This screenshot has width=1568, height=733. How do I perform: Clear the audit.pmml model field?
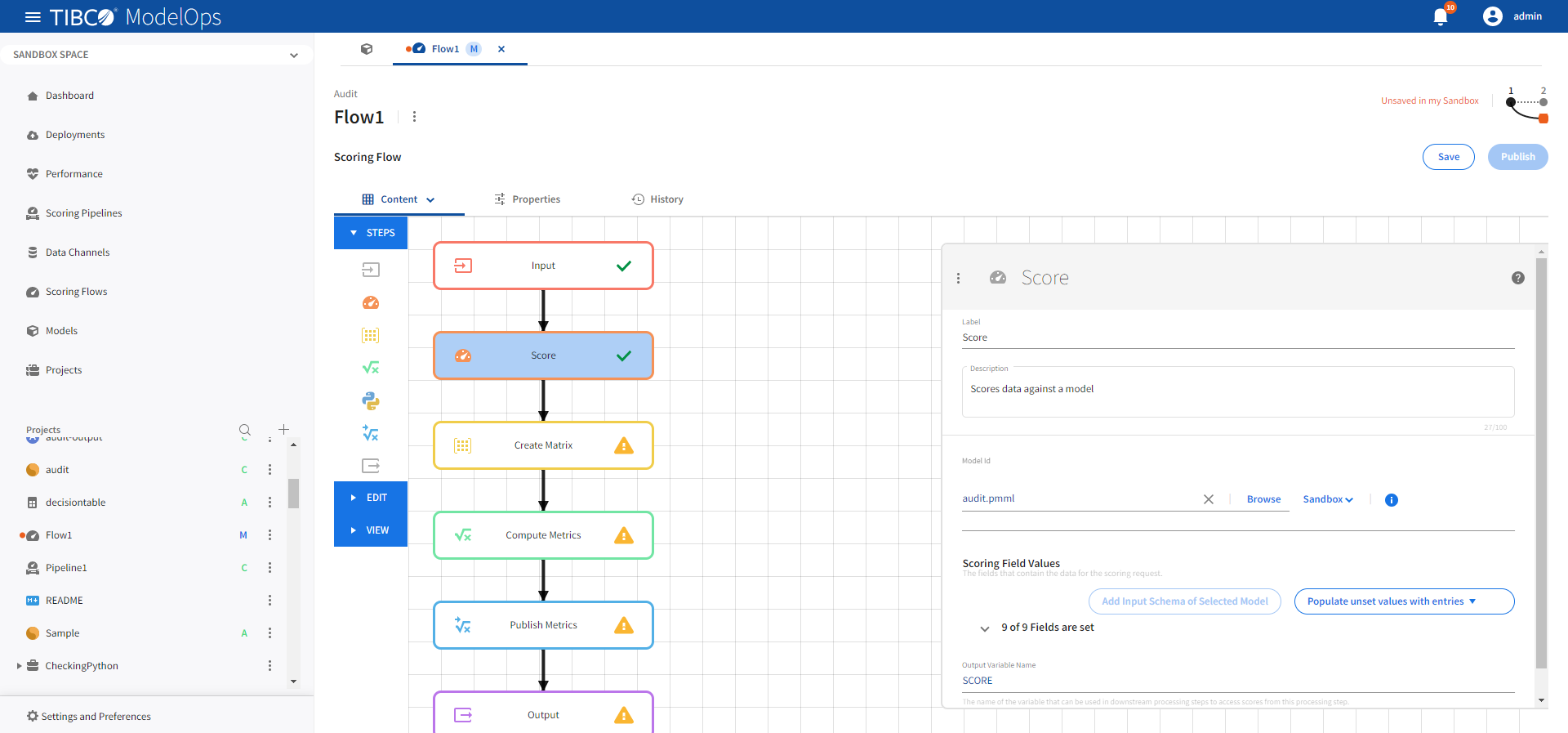[1208, 499]
